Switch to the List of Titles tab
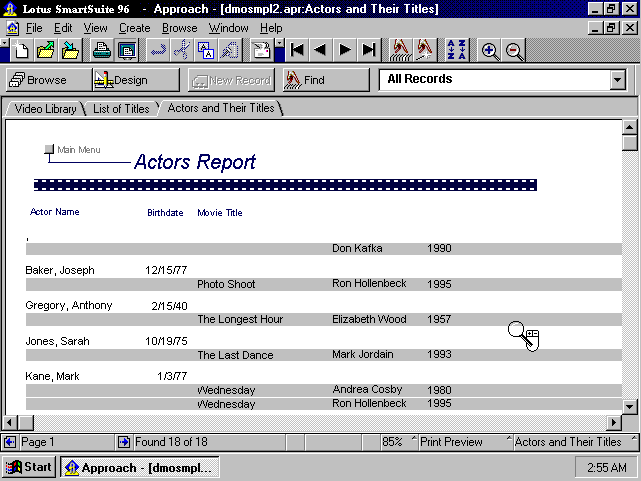 121,109
